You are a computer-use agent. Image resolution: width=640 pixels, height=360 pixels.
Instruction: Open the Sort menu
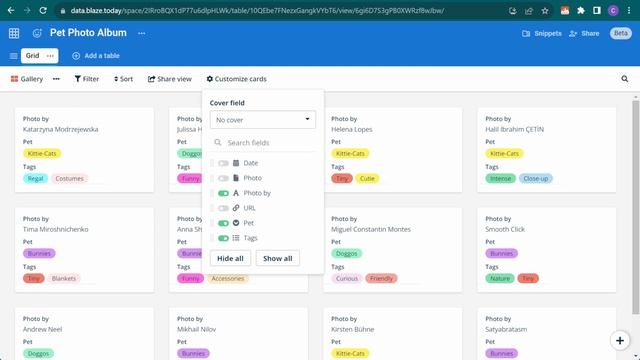click(123, 79)
